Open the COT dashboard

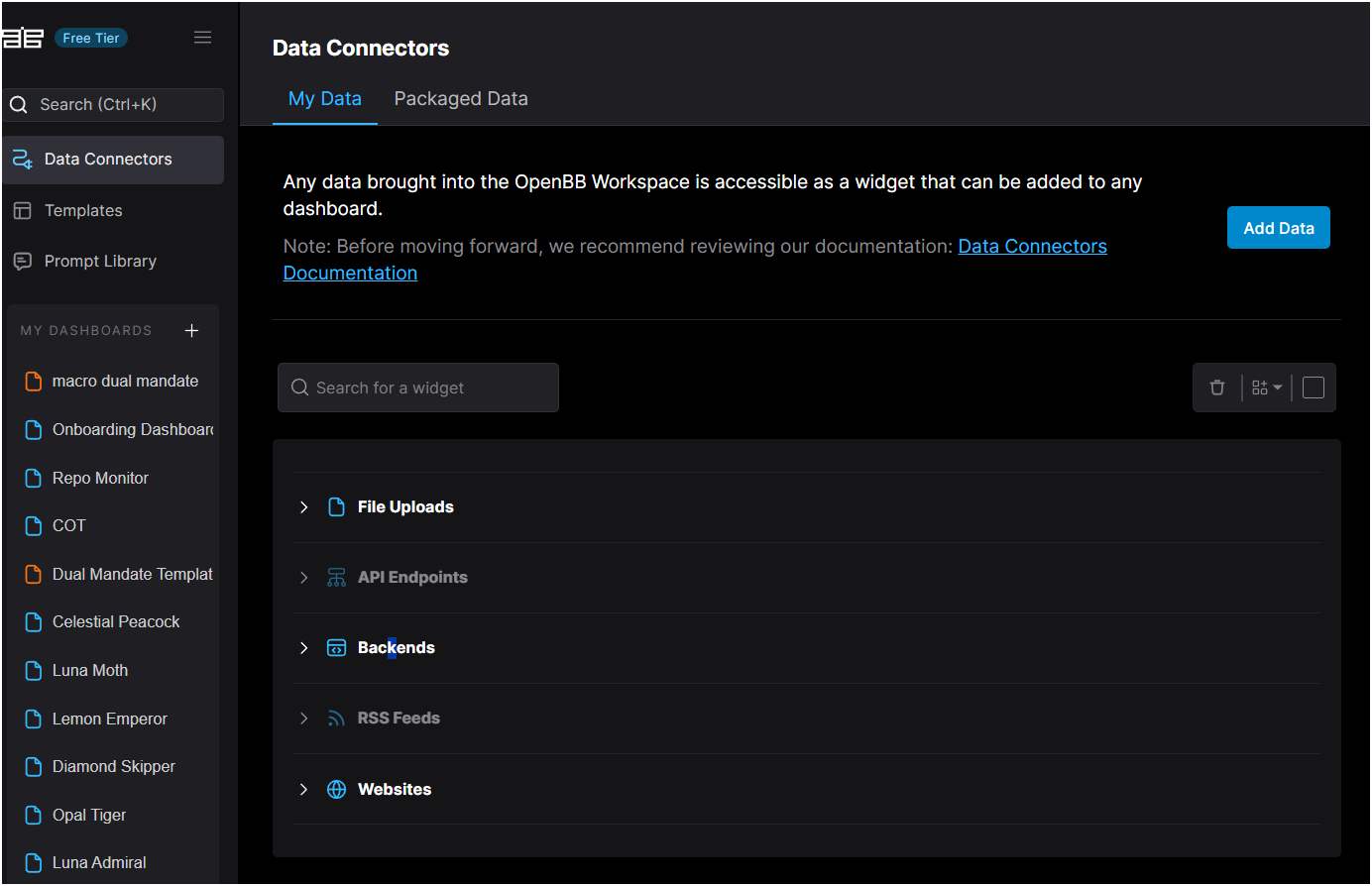point(69,526)
